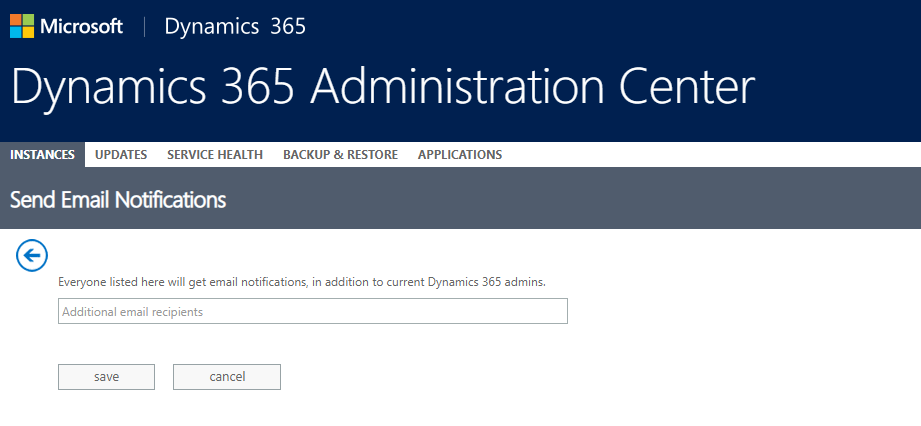Click "Dynamics 365 admins" in the description

(486, 283)
